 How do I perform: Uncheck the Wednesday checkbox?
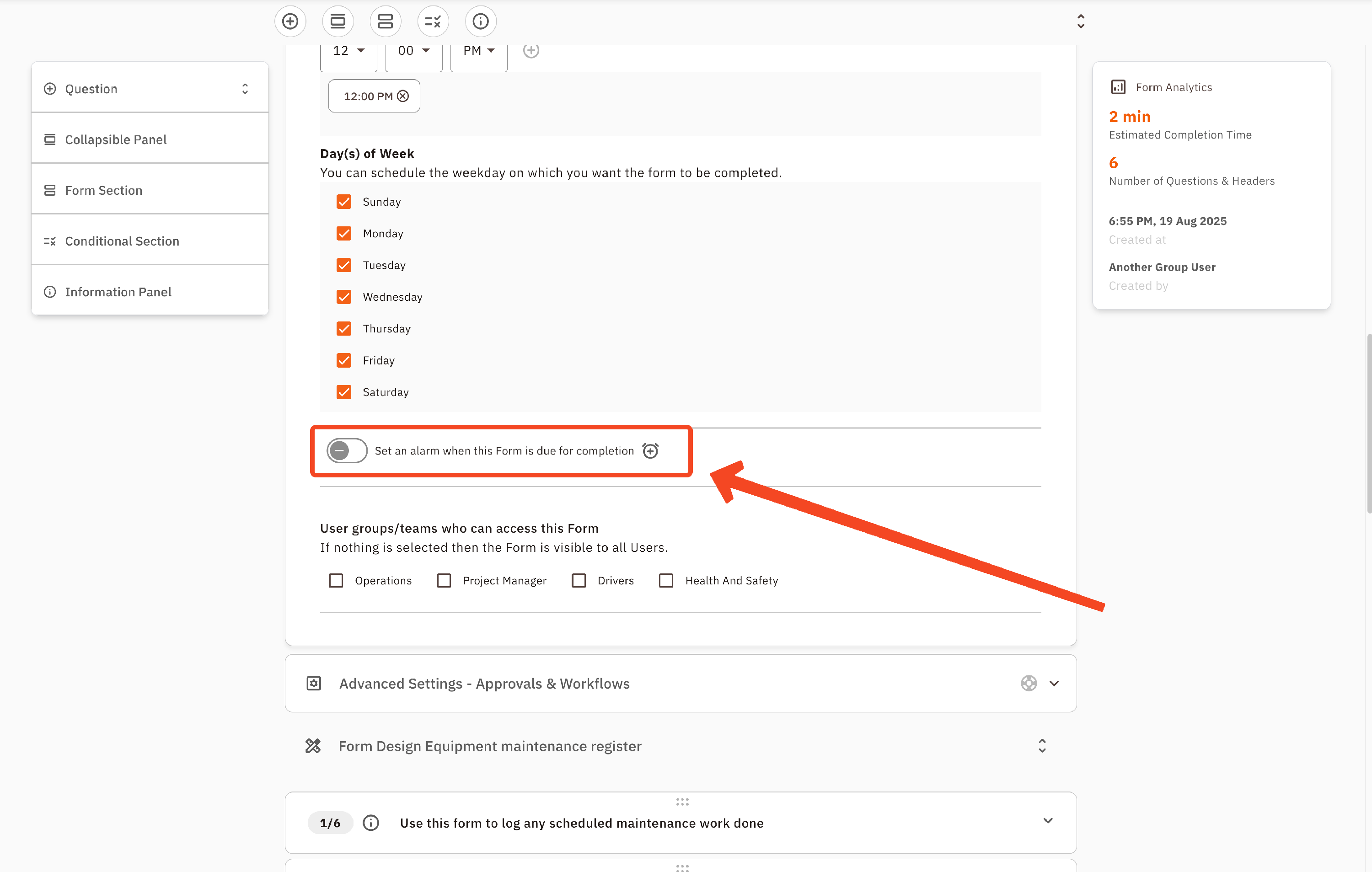(x=344, y=297)
